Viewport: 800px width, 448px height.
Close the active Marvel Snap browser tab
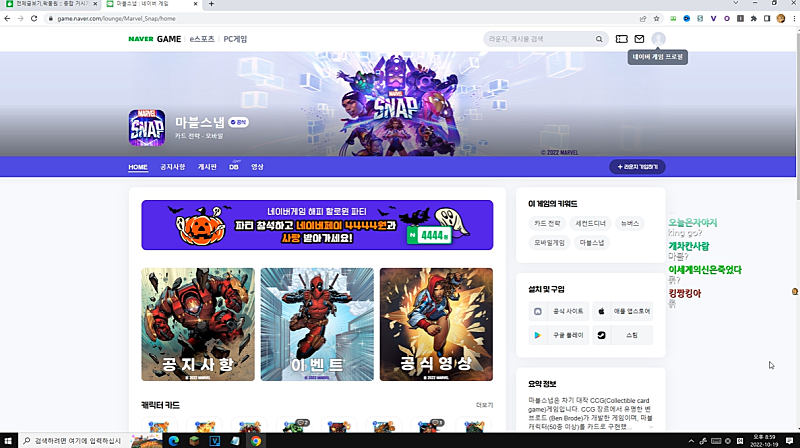click(x=196, y=4)
